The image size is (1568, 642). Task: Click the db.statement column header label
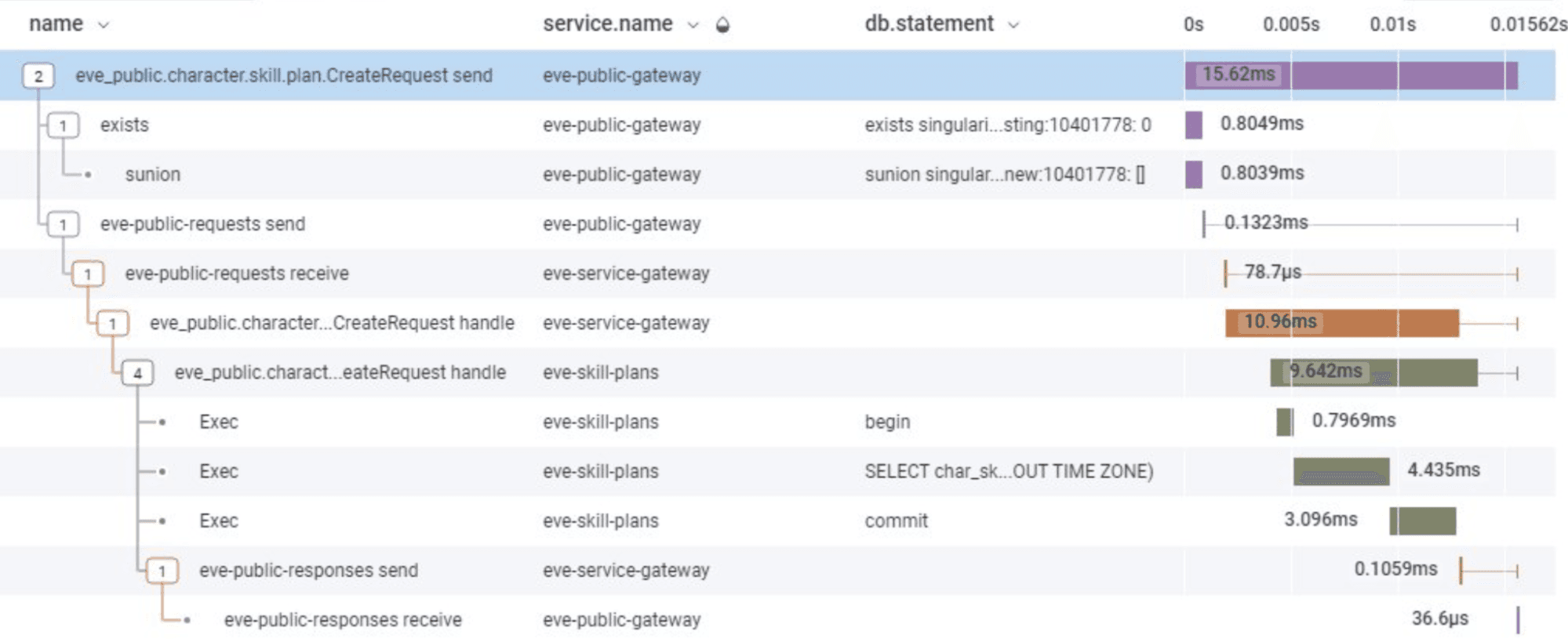point(929,24)
